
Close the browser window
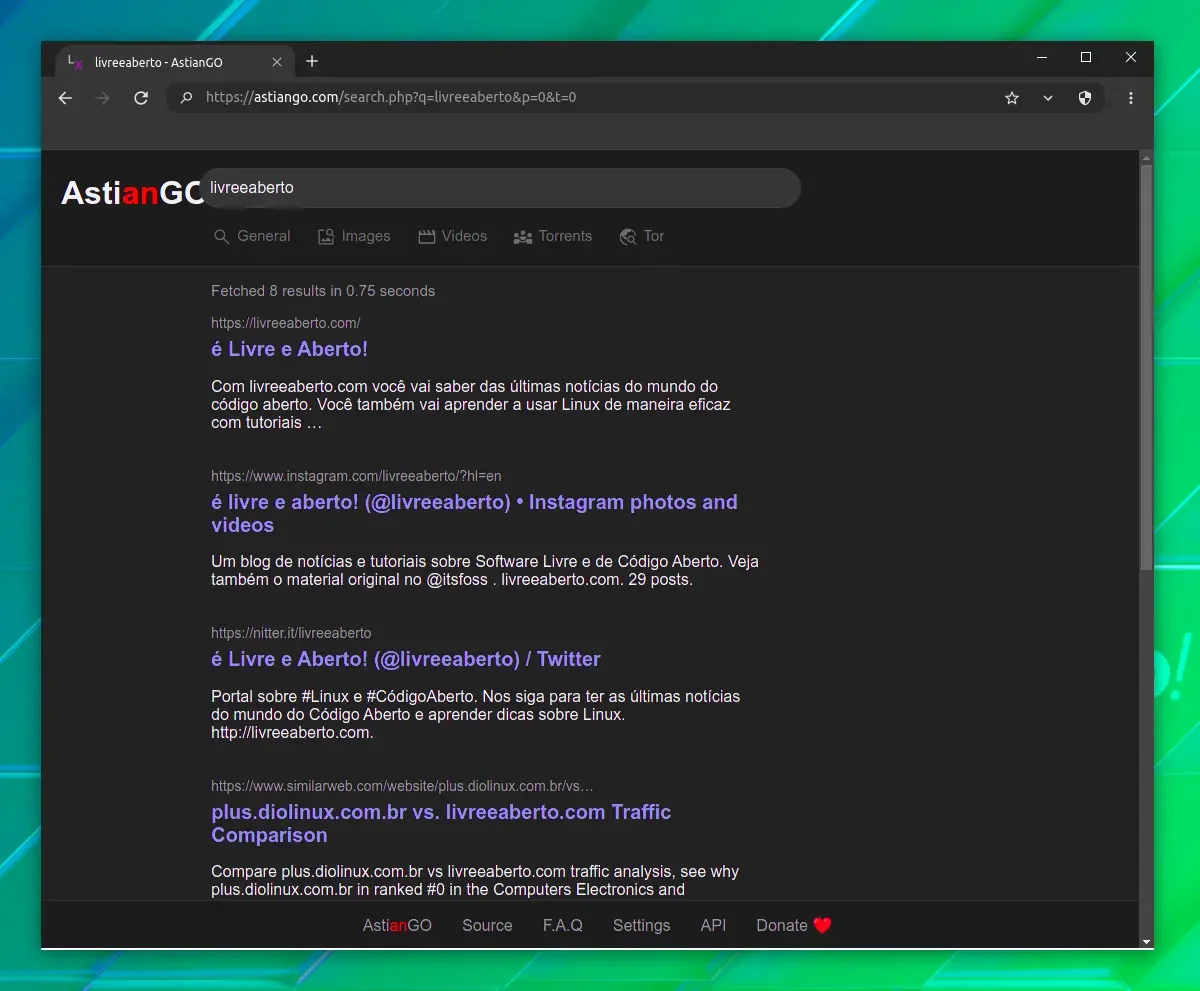click(x=1131, y=58)
